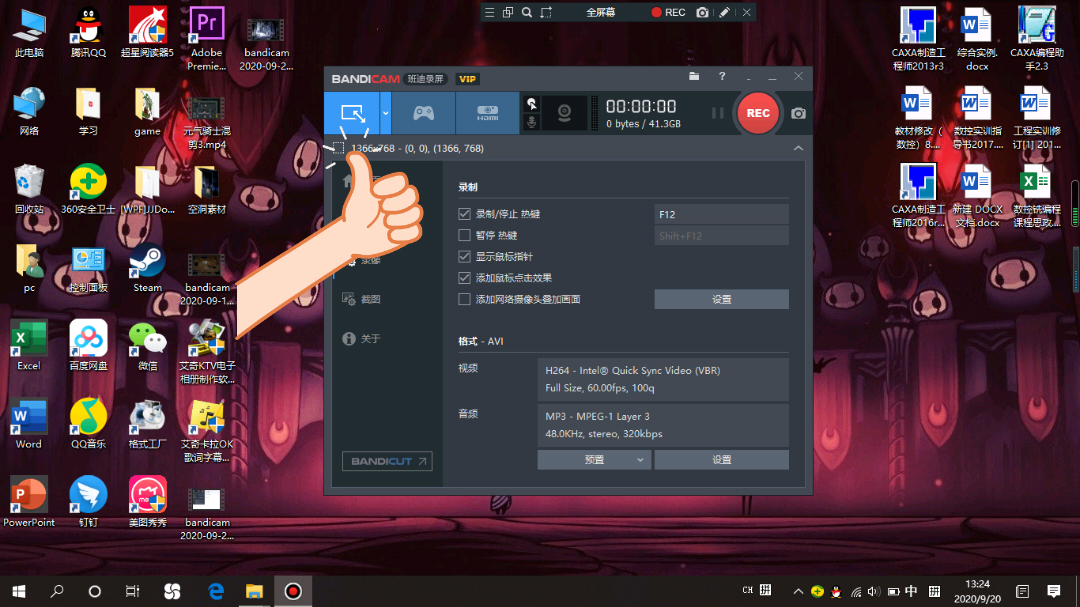The image size is (1080, 607).
Task: Click the H264 video format text
Action: click(633, 371)
